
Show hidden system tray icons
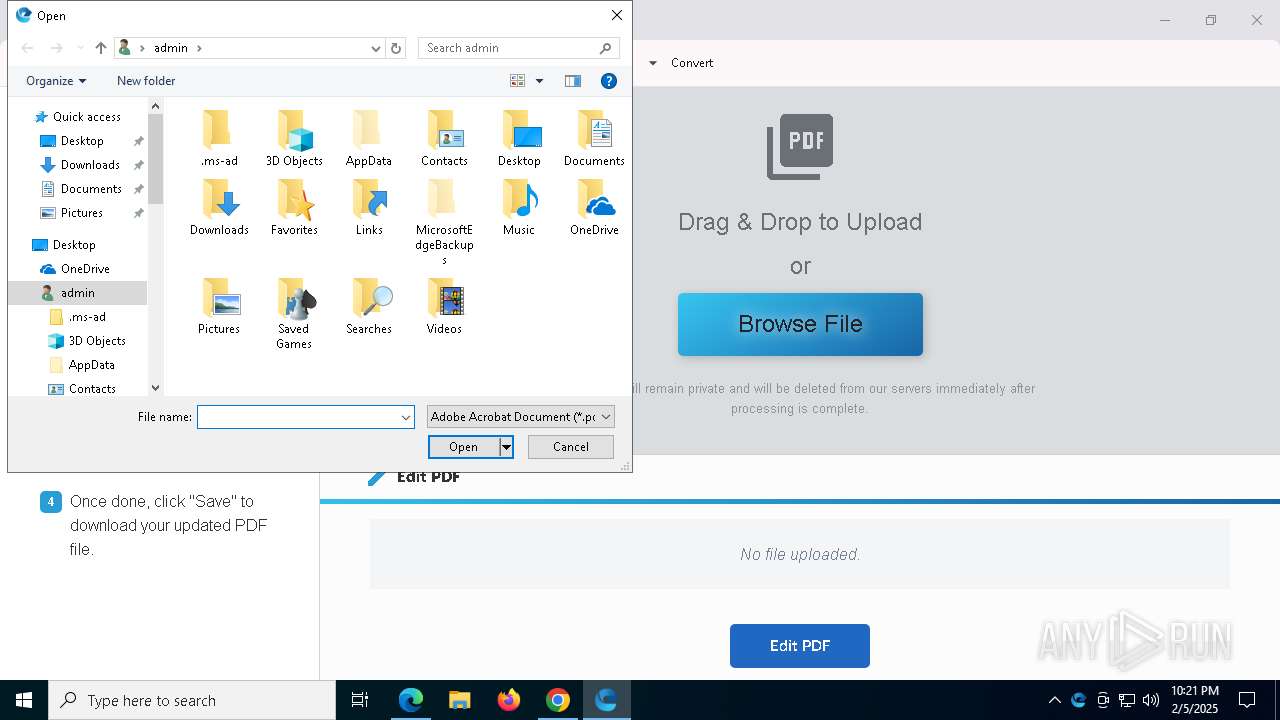tap(1054, 700)
